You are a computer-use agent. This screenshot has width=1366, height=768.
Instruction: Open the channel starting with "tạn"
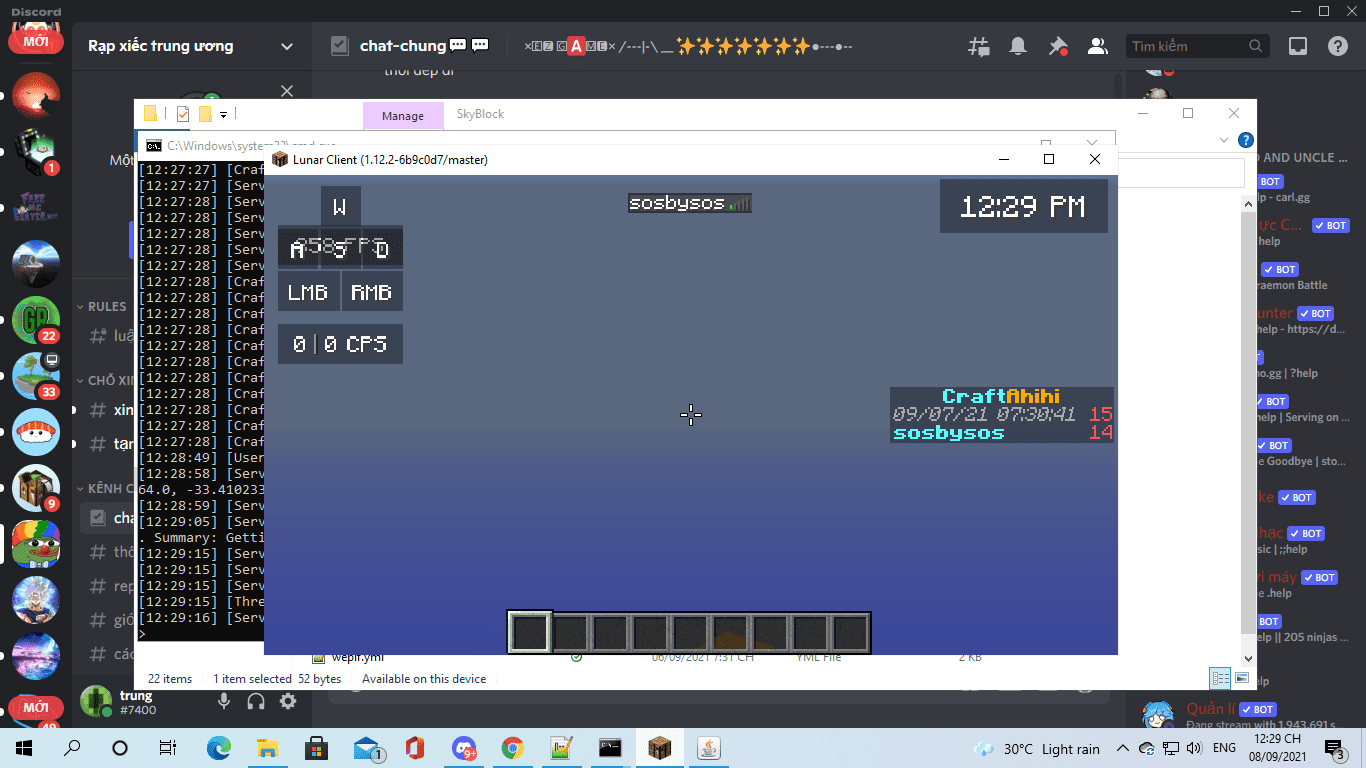click(x=108, y=444)
